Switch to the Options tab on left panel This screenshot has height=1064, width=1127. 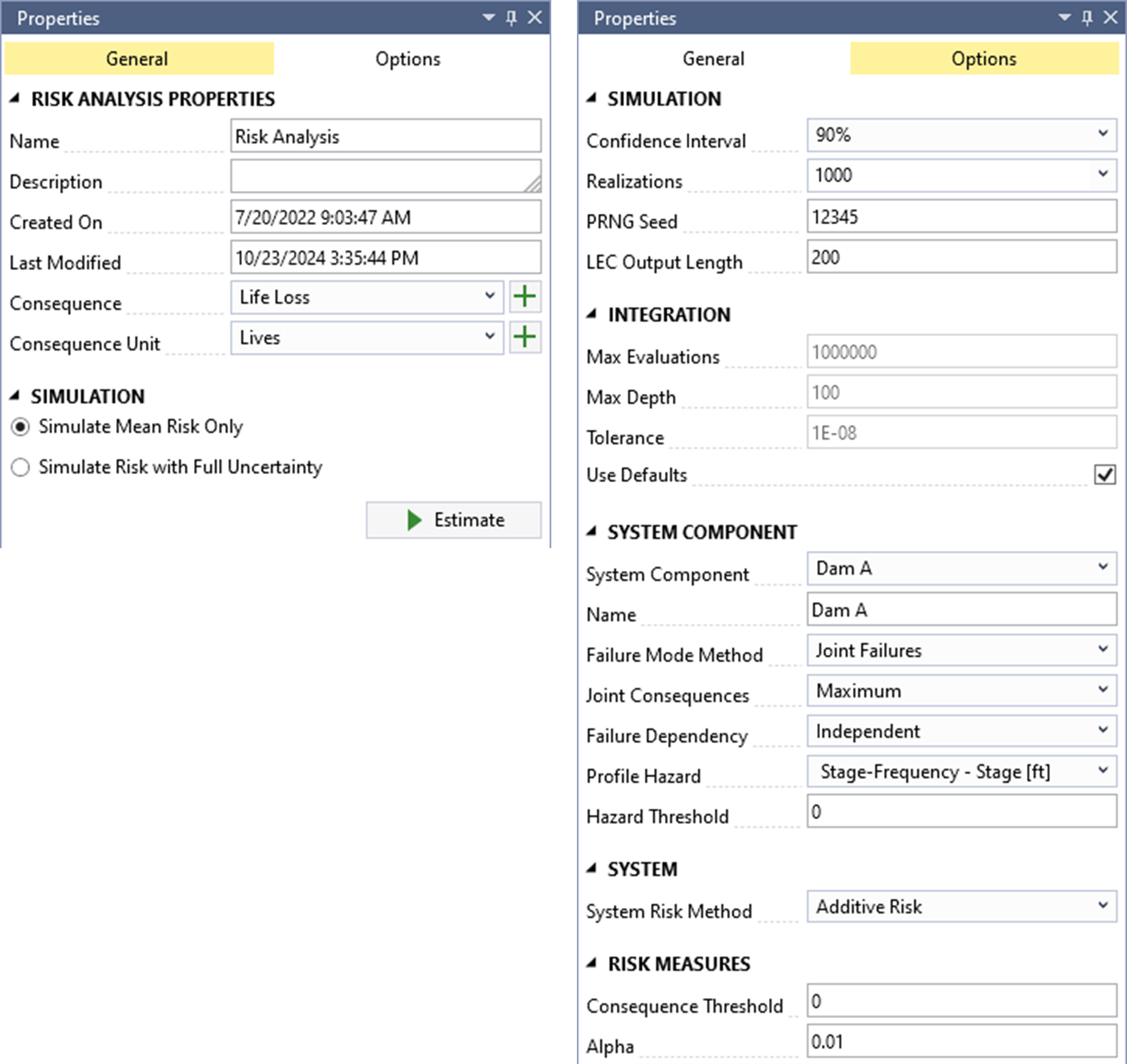tap(408, 58)
